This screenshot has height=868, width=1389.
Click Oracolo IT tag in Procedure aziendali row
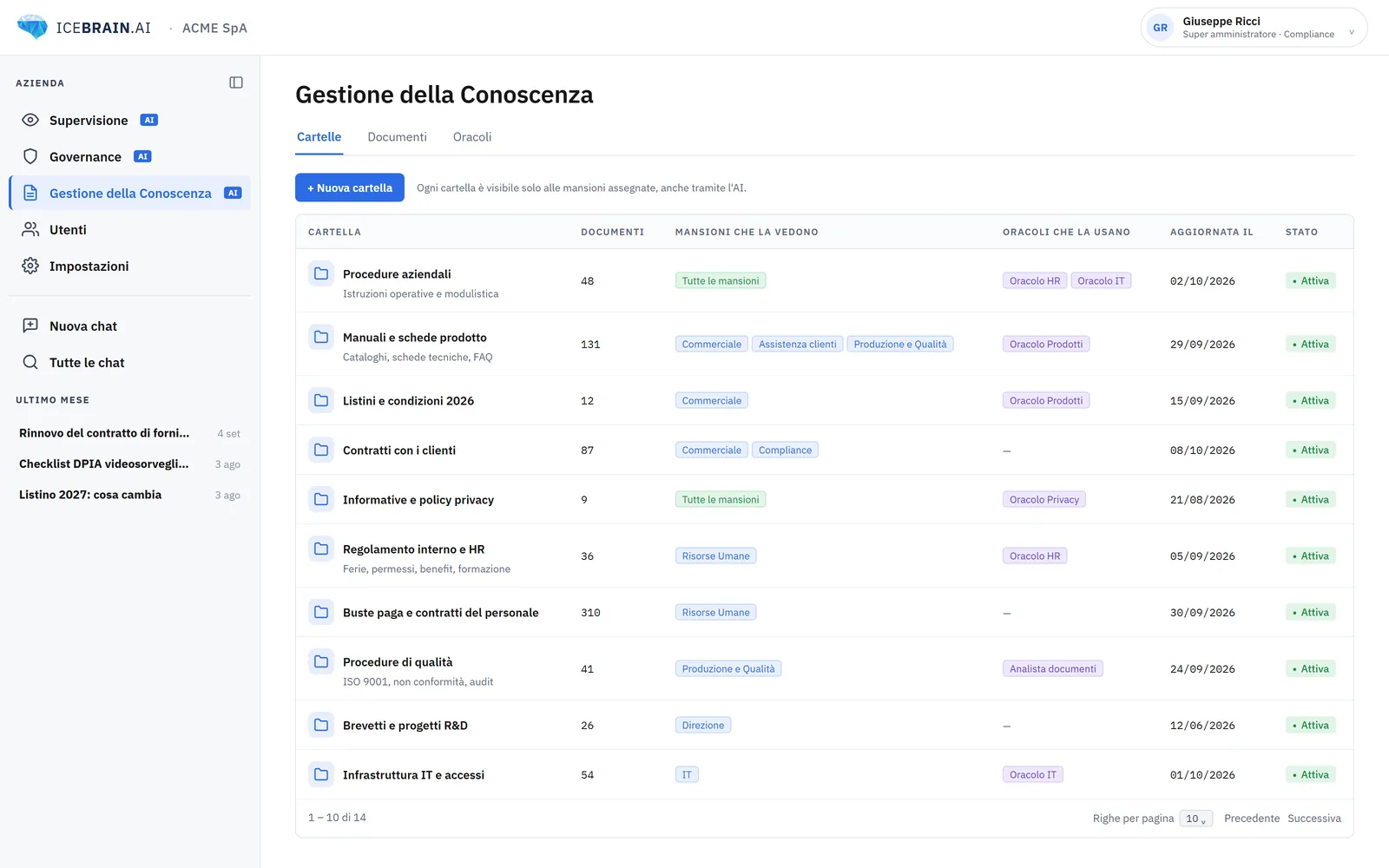1101,280
